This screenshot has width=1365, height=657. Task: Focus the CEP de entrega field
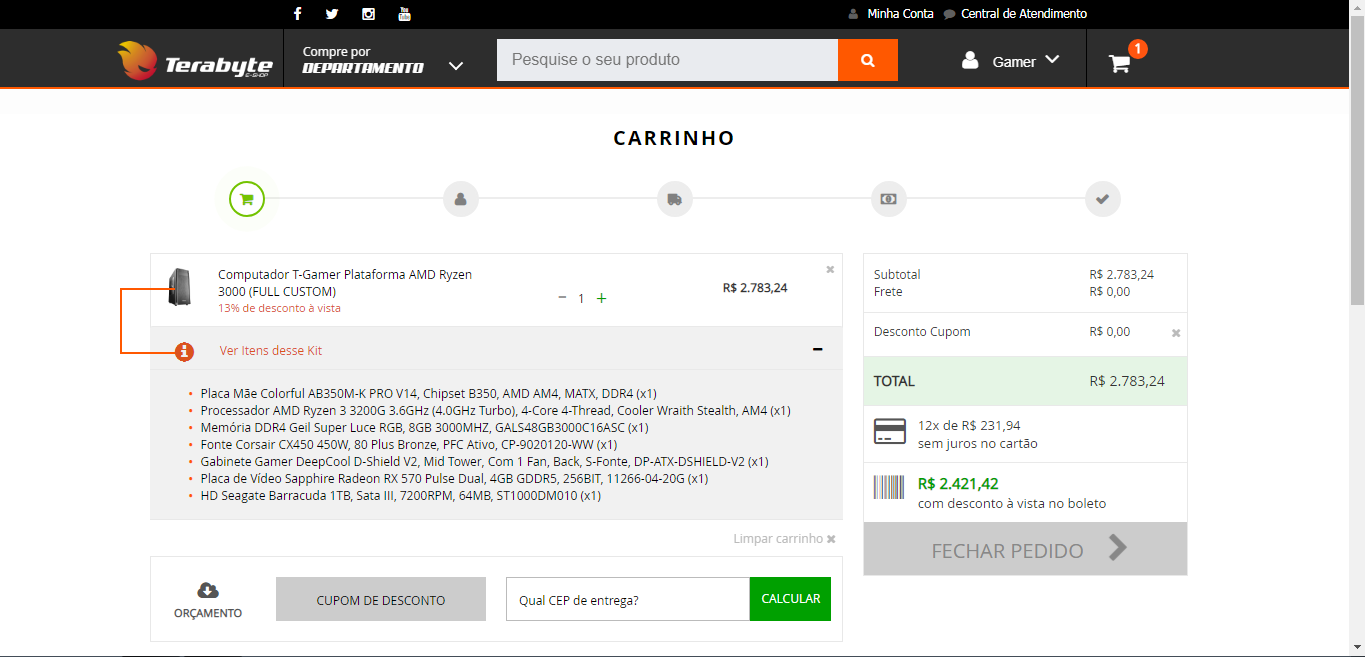[628, 599]
